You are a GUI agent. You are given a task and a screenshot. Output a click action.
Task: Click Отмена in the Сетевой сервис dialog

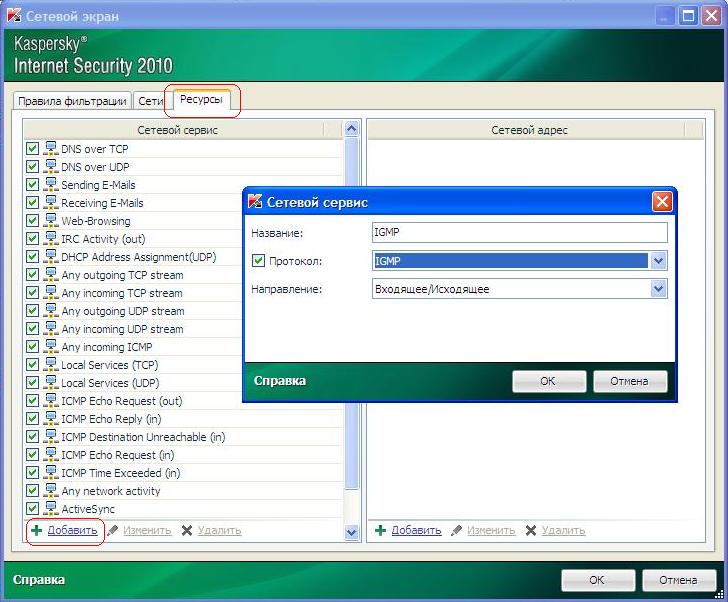click(630, 381)
